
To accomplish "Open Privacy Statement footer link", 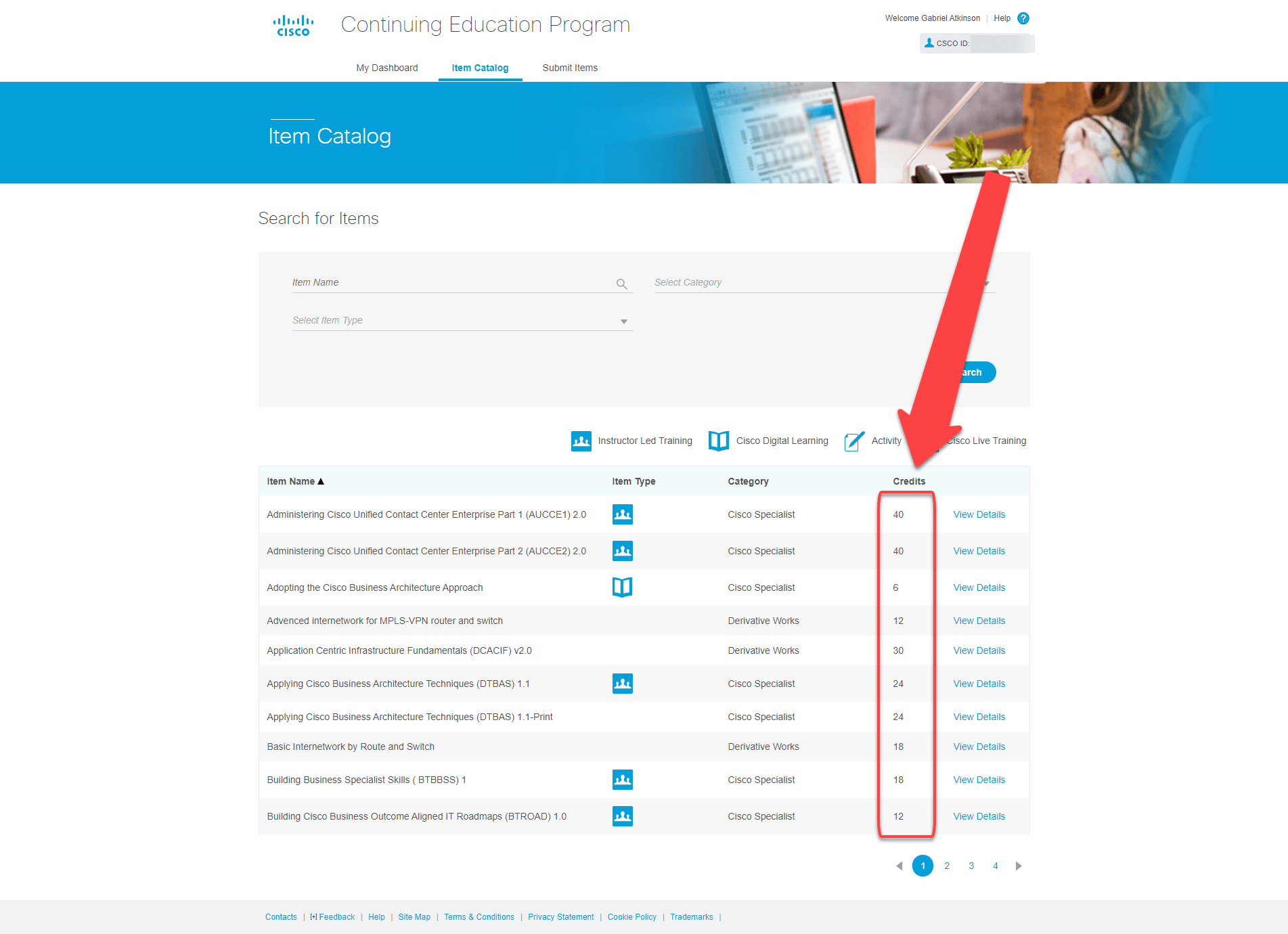I will (x=561, y=917).
